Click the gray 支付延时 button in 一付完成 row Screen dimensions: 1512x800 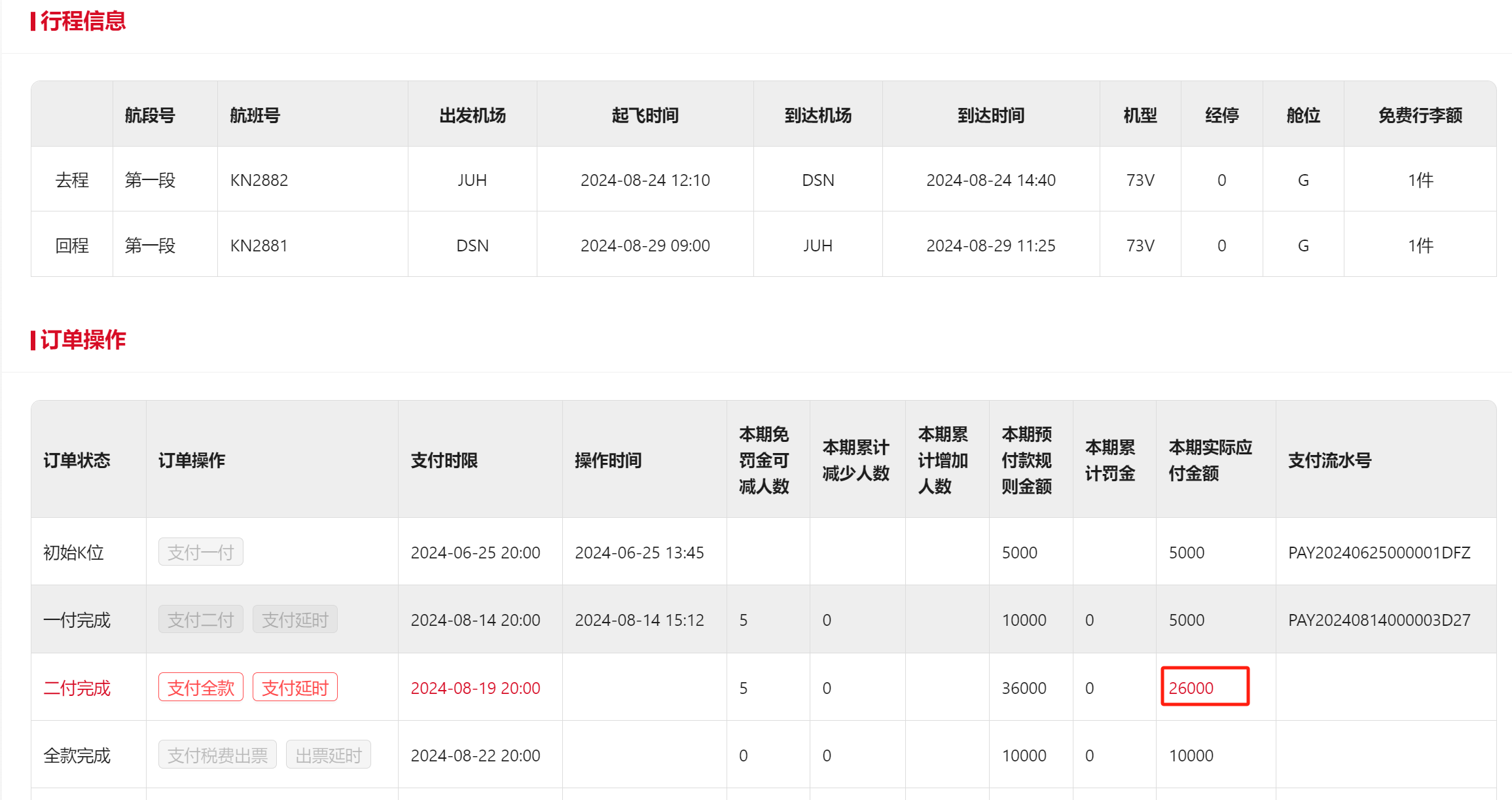click(295, 619)
